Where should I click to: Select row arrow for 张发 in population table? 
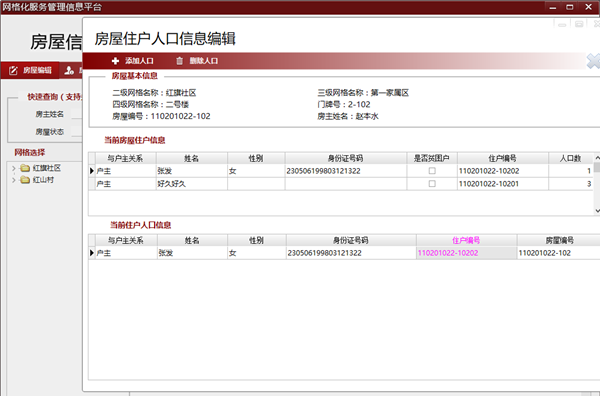[92, 253]
